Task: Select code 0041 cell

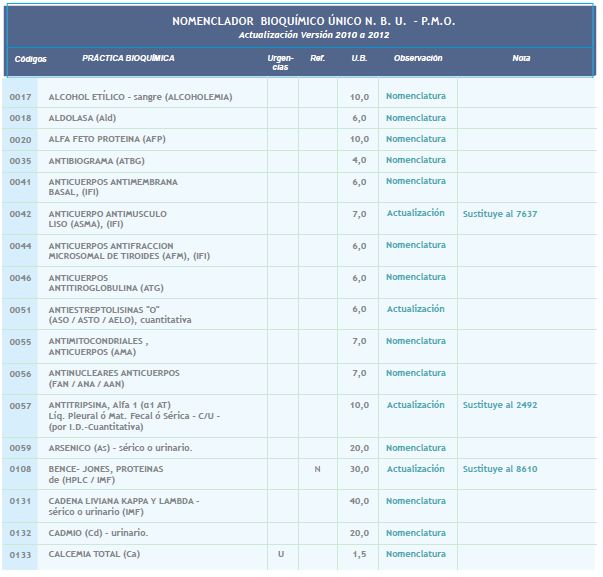Action: (x=20, y=182)
